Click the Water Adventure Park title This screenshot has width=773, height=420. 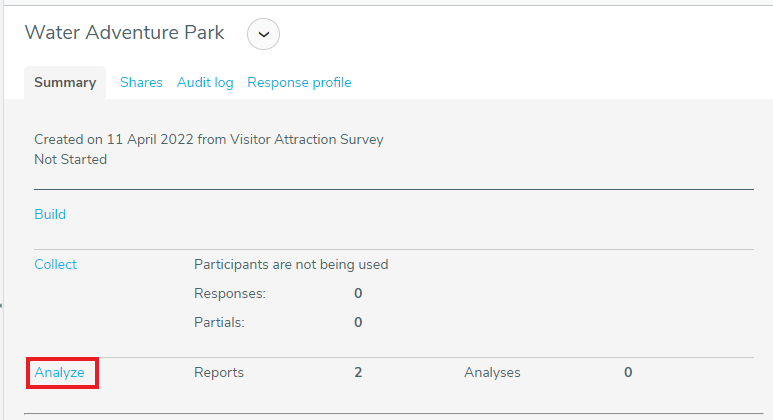click(124, 33)
